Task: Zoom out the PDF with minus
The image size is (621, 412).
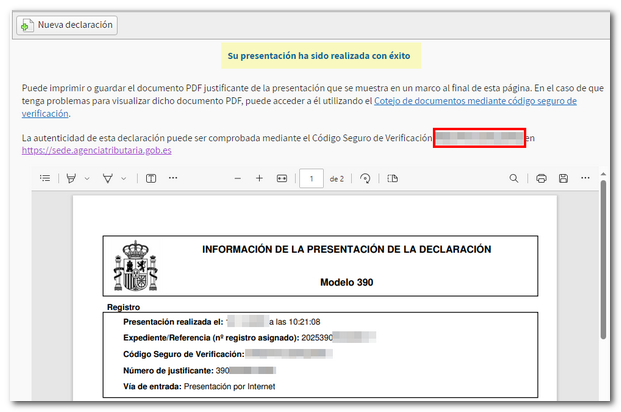Action: (x=237, y=178)
